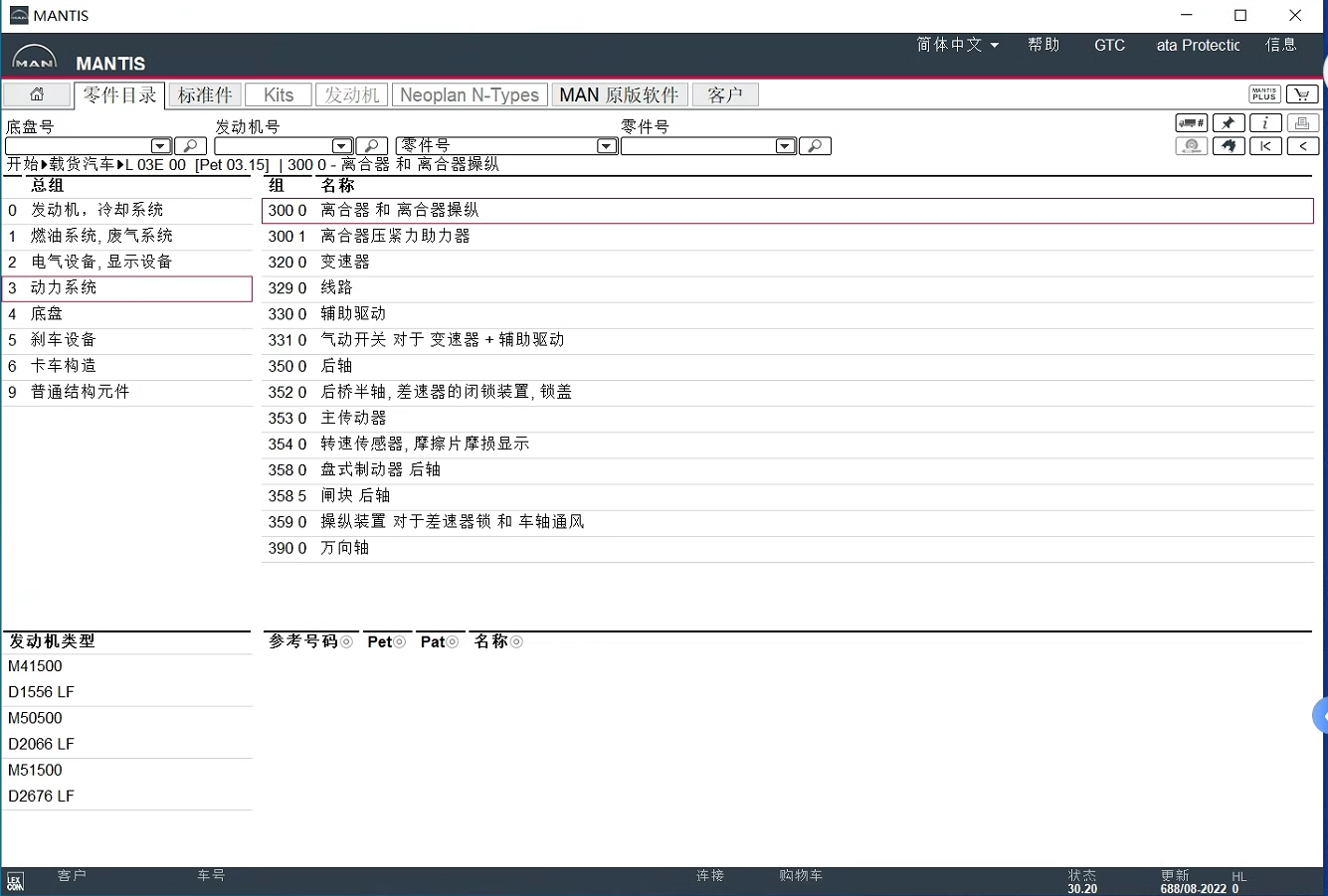1328x896 pixels.
Task: Click the rightmost 零件号 search magnifier
Action: click(x=815, y=146)
